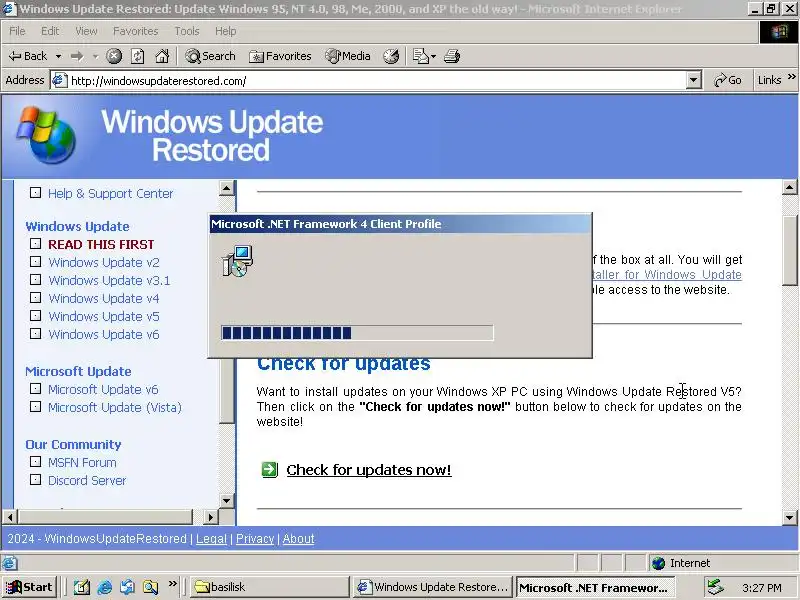The image size is (800, 600).
Task: Open the Tools menu
Action: coord(187,31)
